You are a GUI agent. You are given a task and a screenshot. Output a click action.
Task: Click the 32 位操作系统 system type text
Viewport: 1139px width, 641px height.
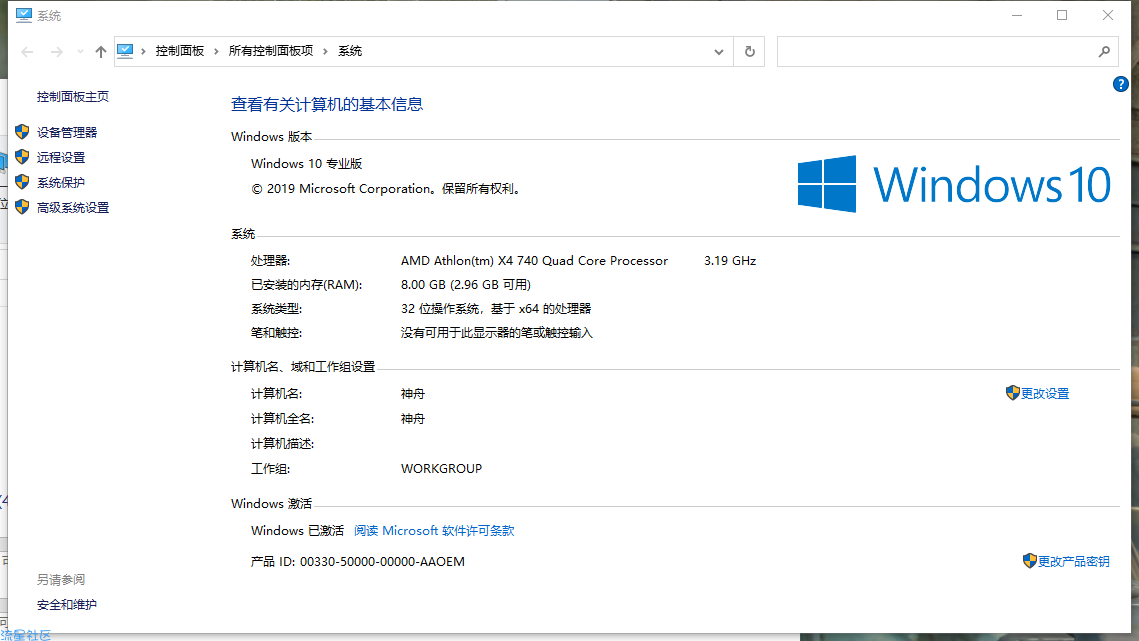tap(496, 309)
